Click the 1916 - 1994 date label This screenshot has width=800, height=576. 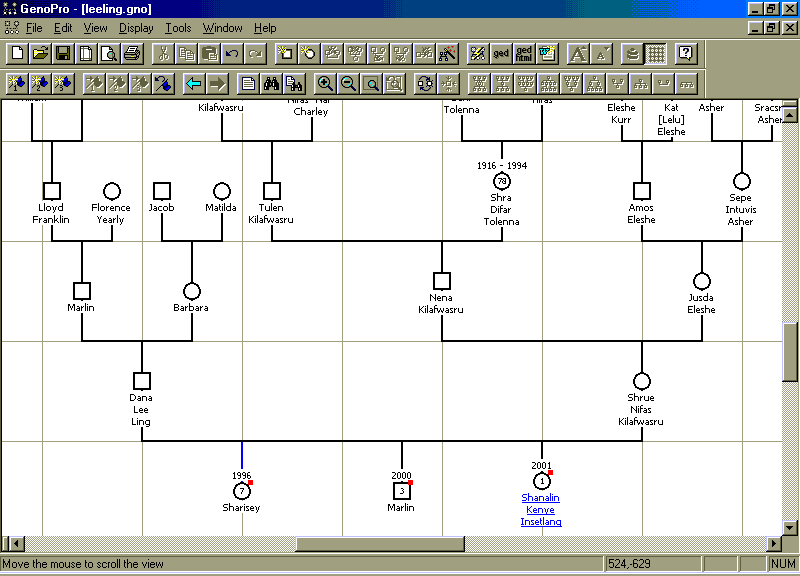coord(502,166)
